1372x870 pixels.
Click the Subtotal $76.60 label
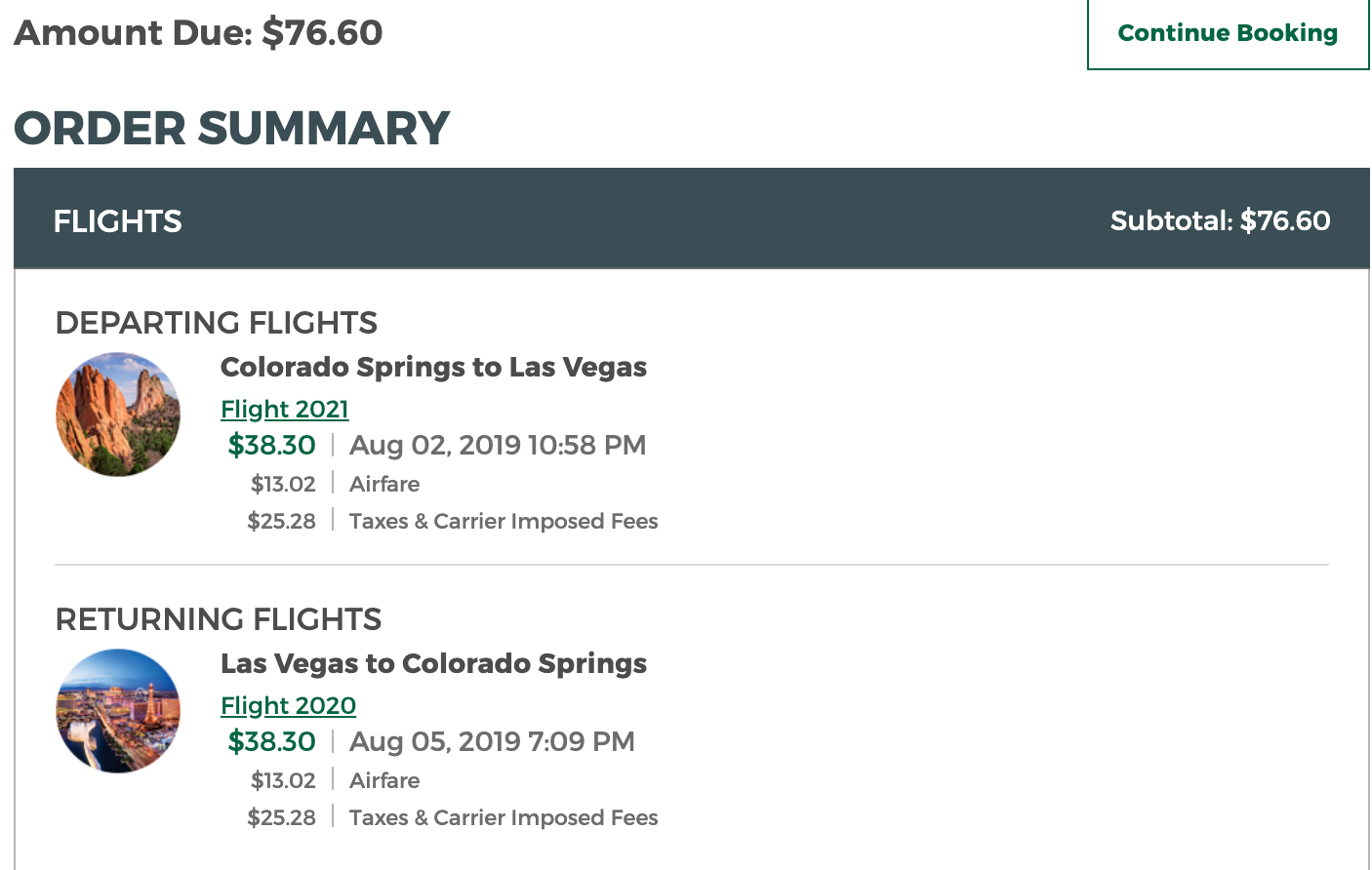[1219, 220]
